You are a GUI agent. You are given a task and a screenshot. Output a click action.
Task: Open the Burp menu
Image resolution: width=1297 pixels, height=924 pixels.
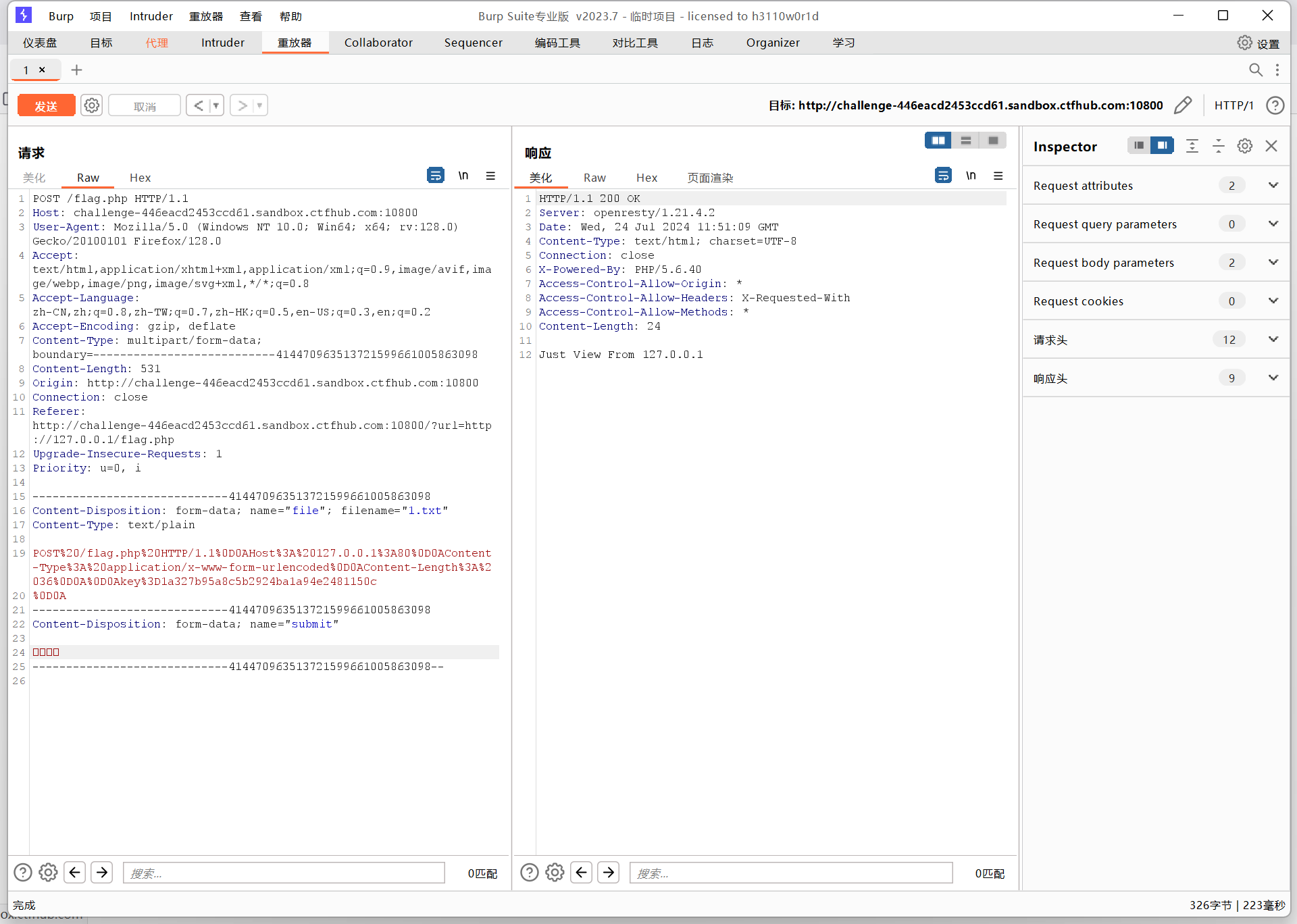coord(61,16)
